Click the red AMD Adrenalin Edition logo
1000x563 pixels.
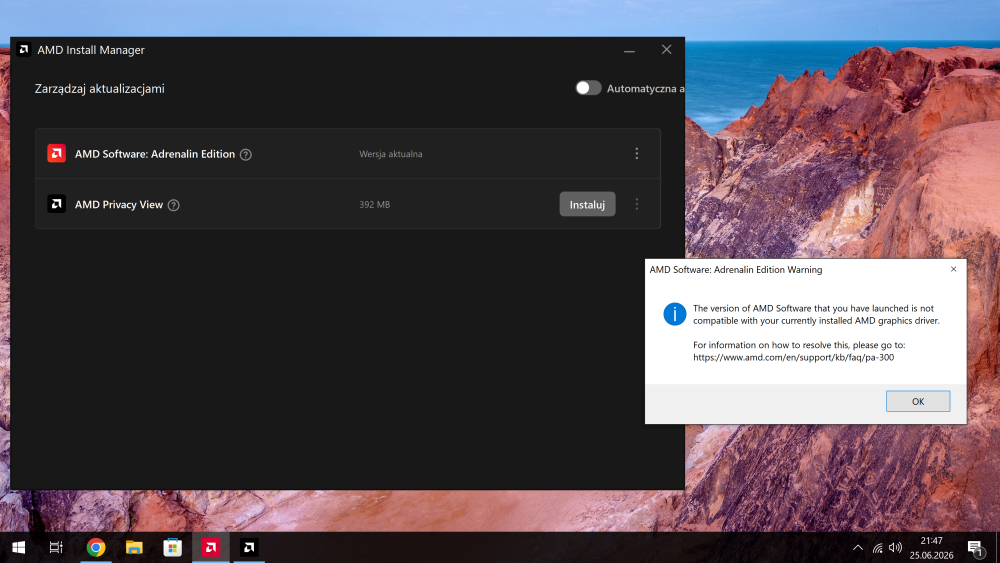click(x=57, y=154)
